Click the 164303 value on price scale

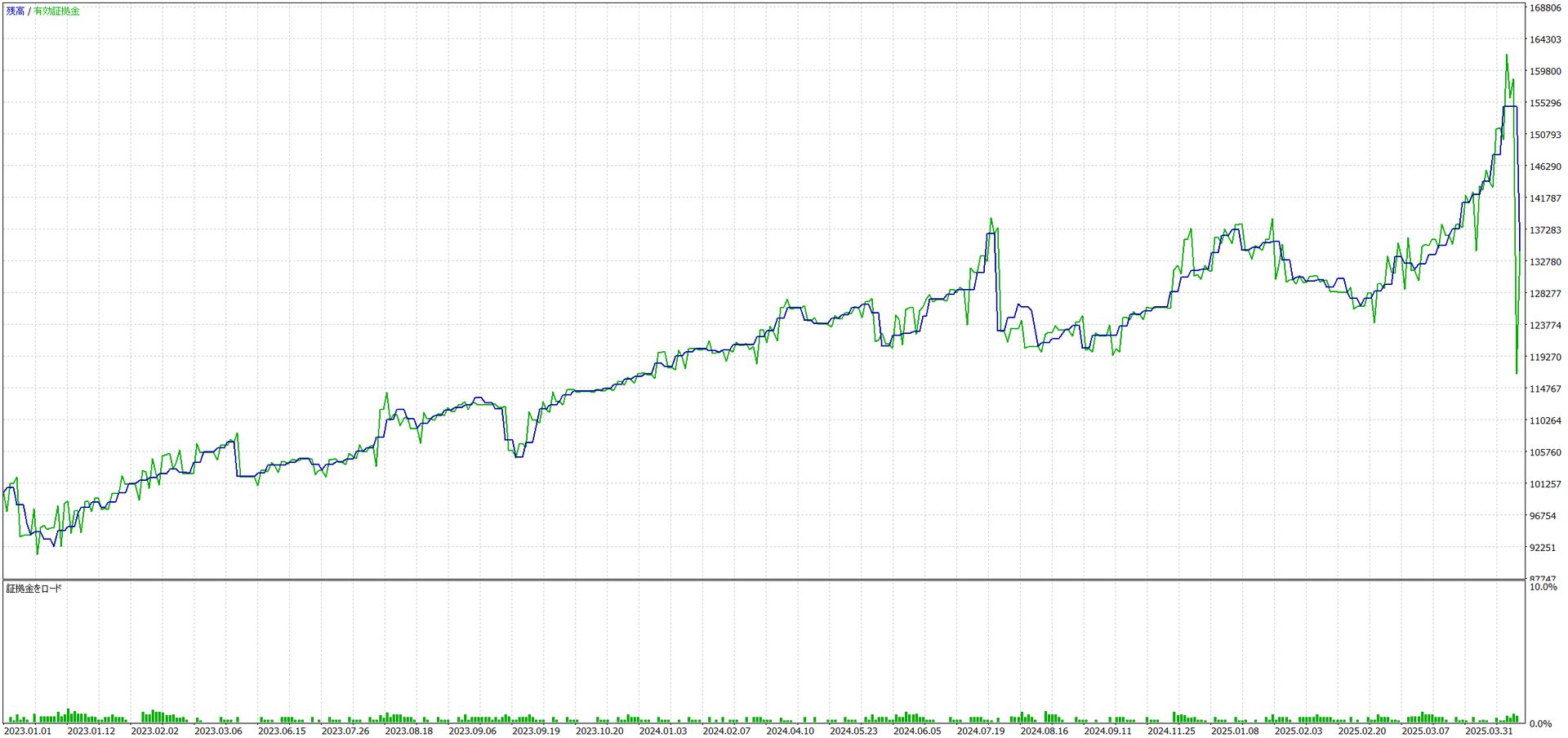(x=1545, y=40)
